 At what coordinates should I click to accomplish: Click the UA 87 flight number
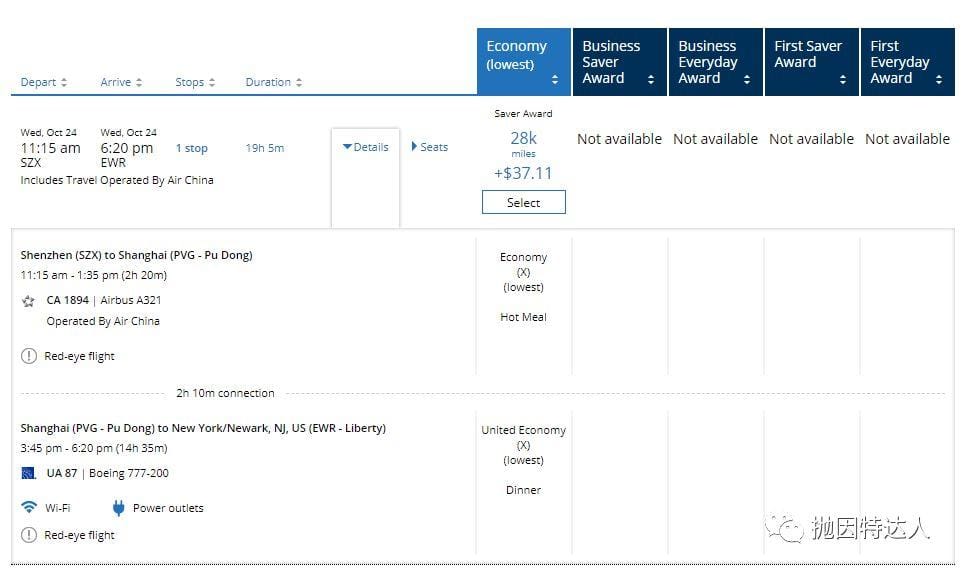point(62,473)
